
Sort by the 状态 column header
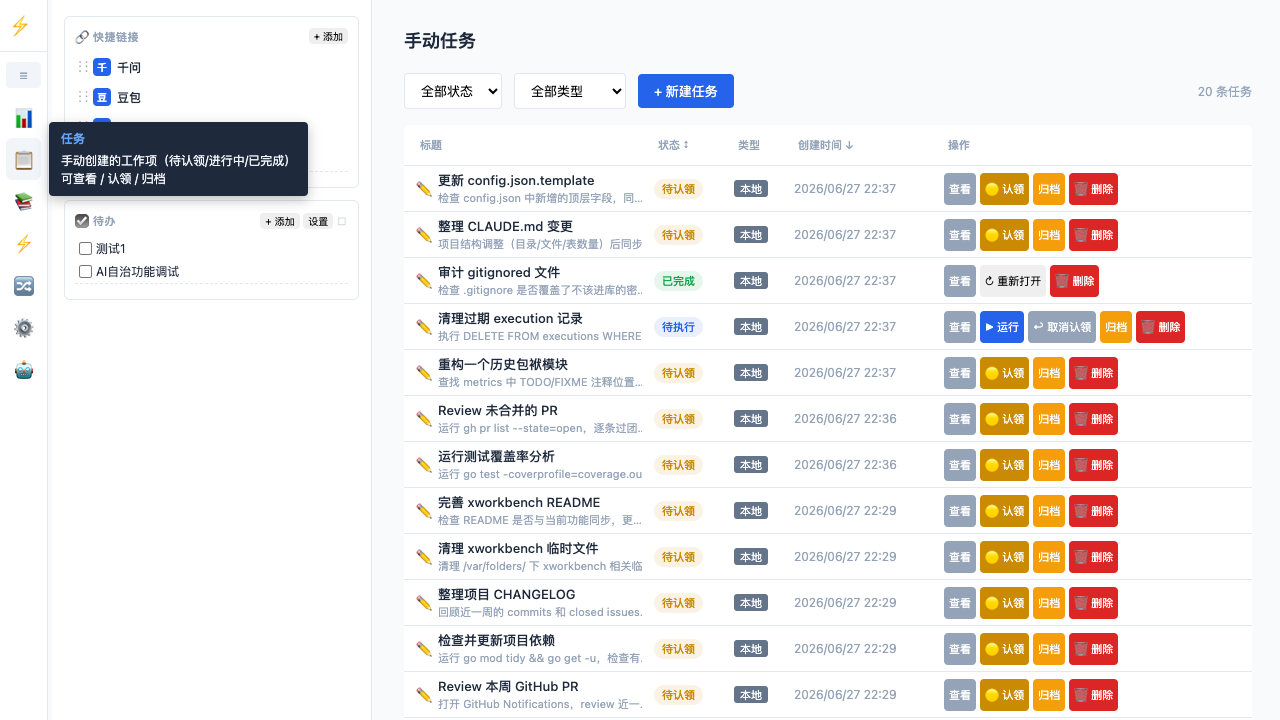[x=673, y=145]
